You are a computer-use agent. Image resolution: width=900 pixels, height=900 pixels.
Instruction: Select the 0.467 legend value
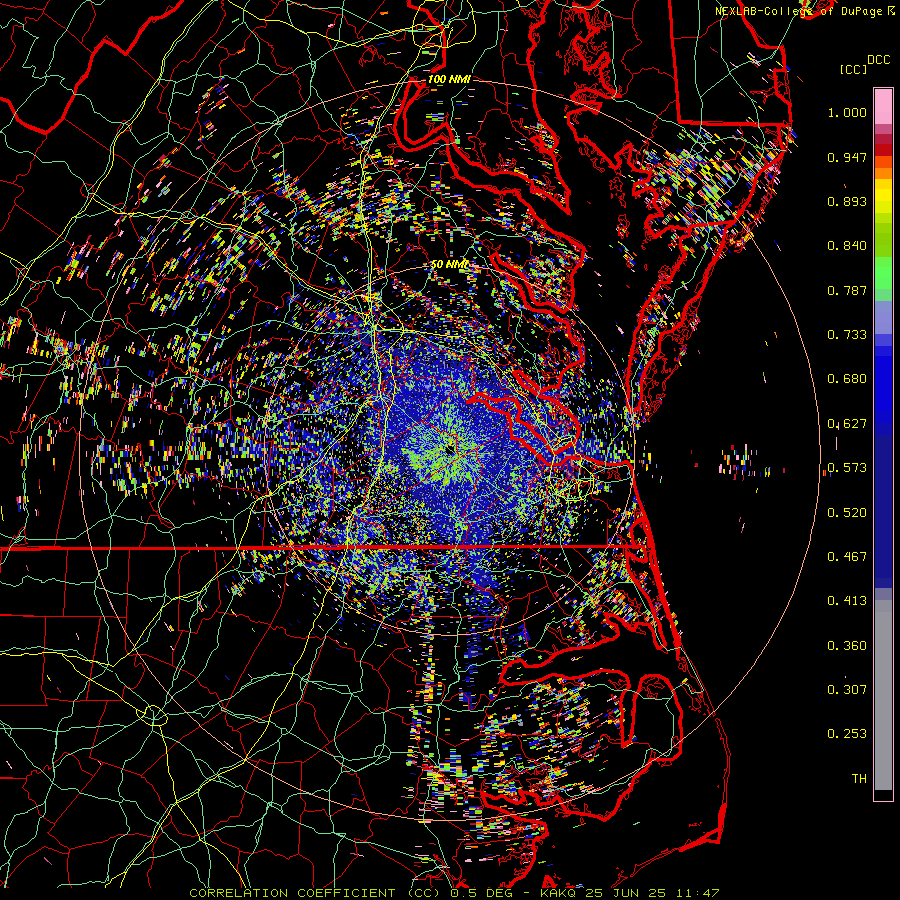click(x=847, y=557)
